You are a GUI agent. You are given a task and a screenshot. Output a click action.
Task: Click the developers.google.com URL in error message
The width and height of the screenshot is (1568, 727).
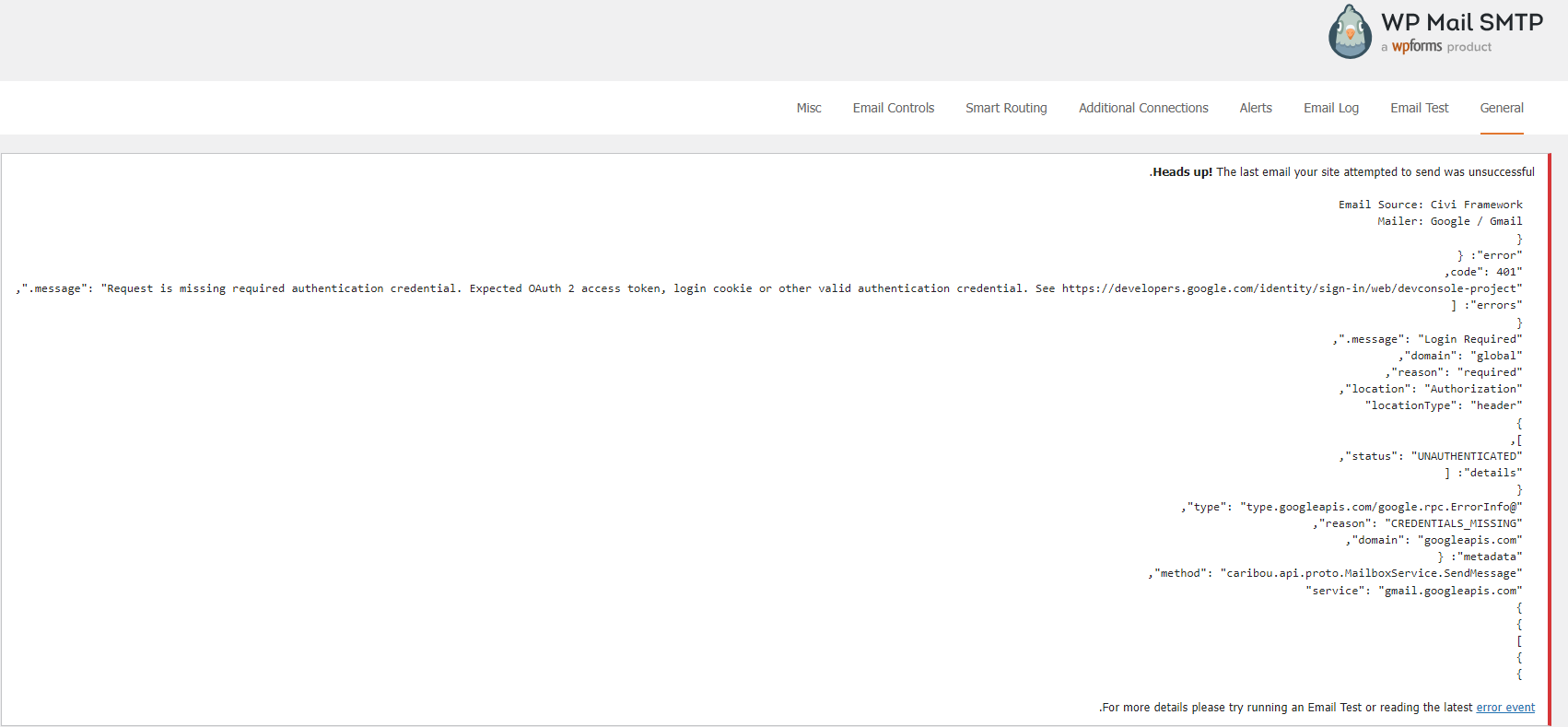1291,288
